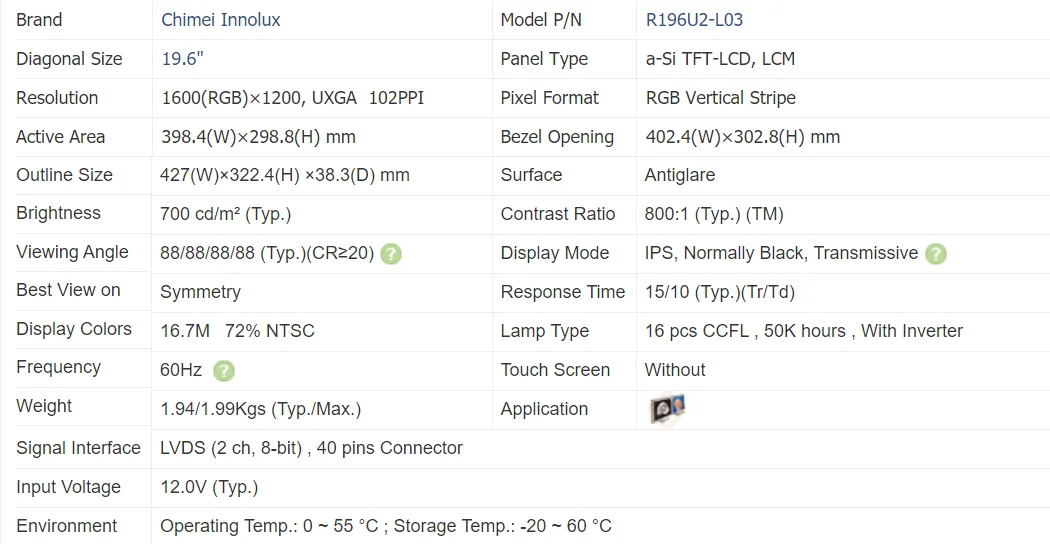The image size is (1050, 544).
Task: Open the Chimei Innolux brand link
Action: (x=221, y=20)
